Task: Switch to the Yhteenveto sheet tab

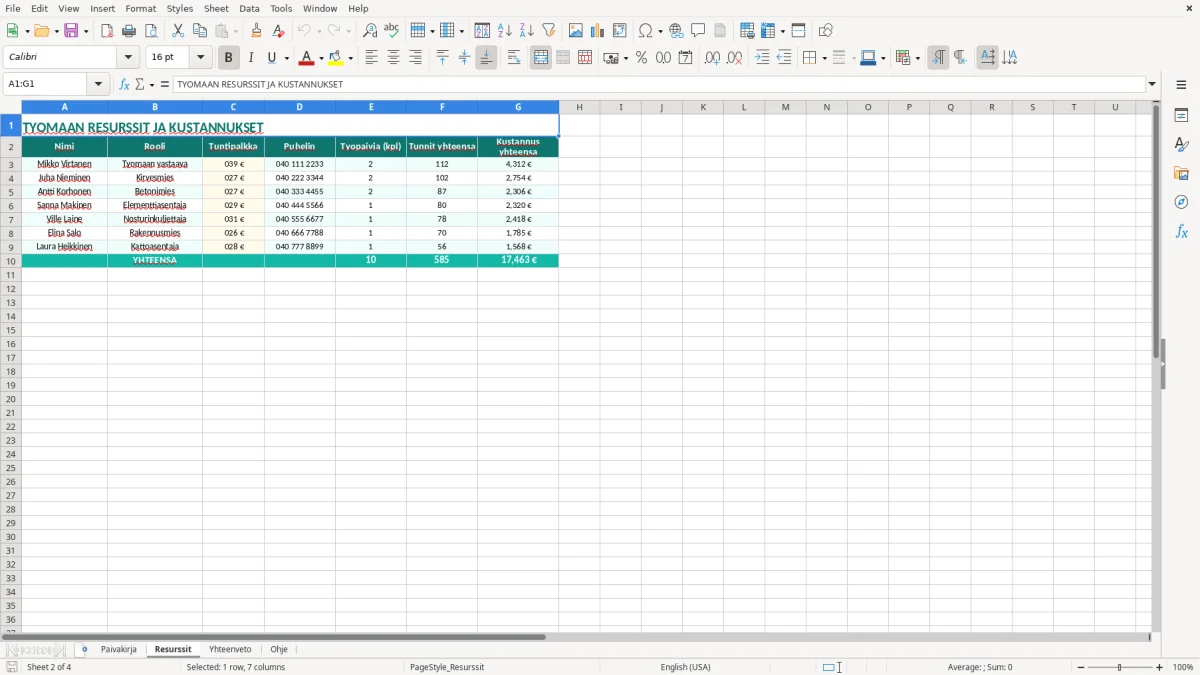Action: (230, 650)
